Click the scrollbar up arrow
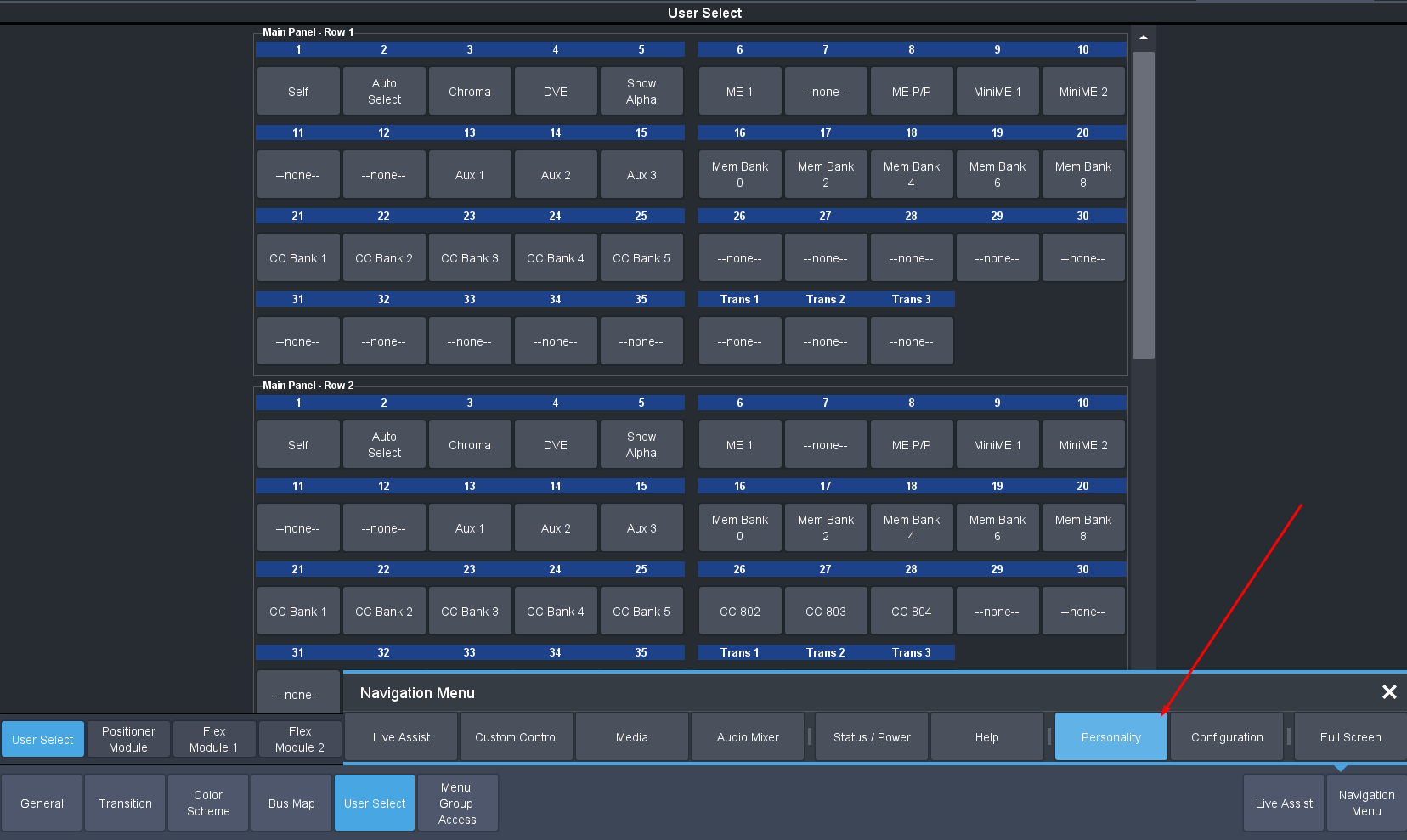The height and width of the screenshot is (840, 1407). (1144, 37)
